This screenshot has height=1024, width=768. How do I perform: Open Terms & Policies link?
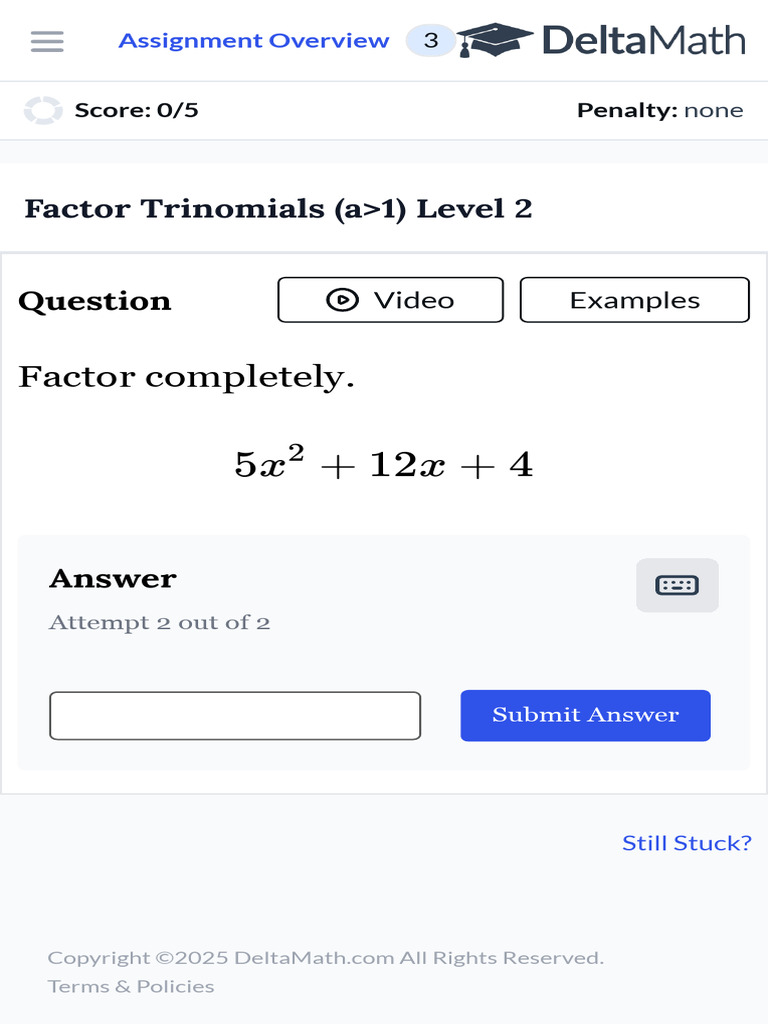(x=131, y=986)
